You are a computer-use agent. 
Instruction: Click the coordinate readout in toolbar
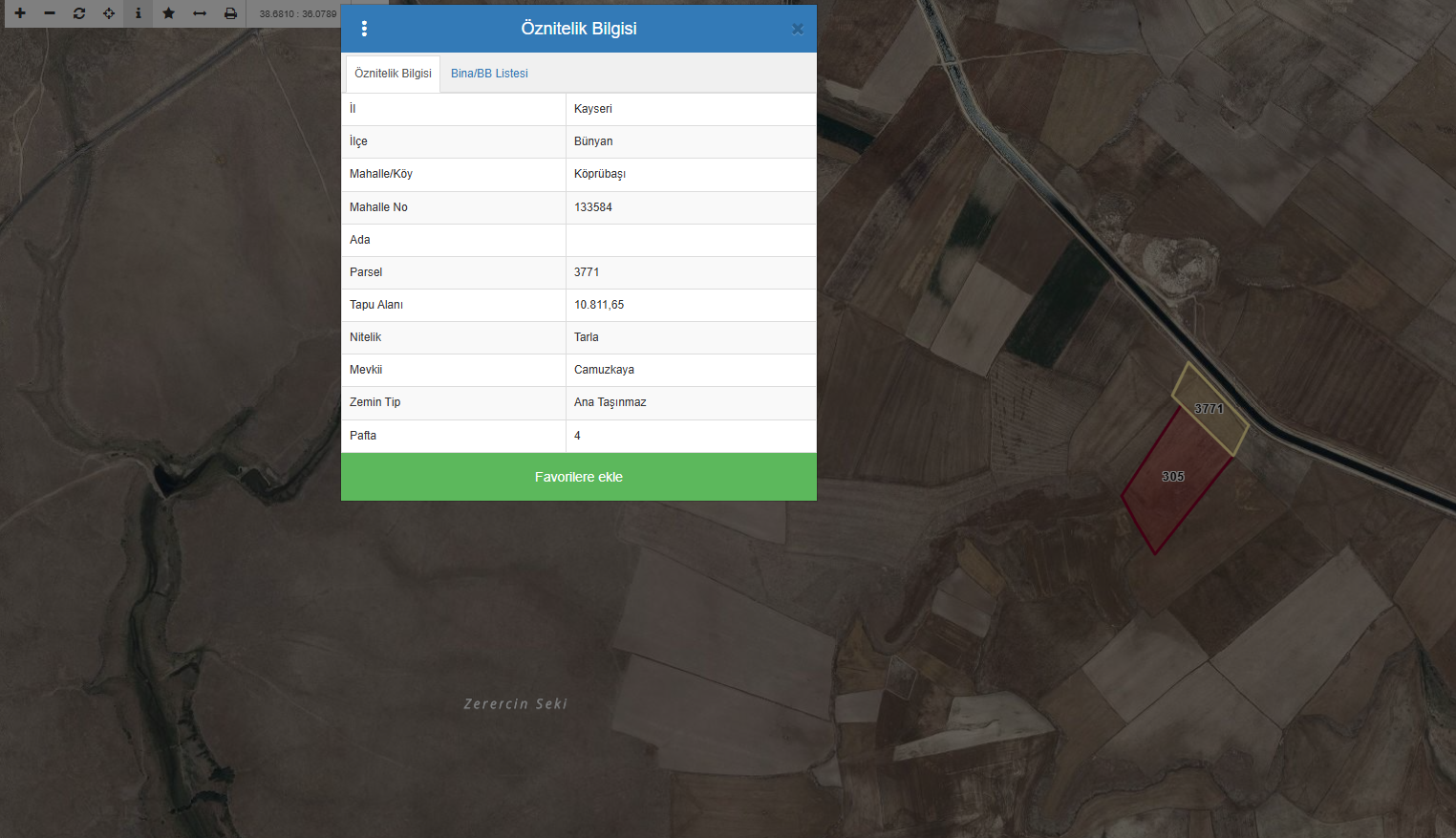tap(298, 14)
